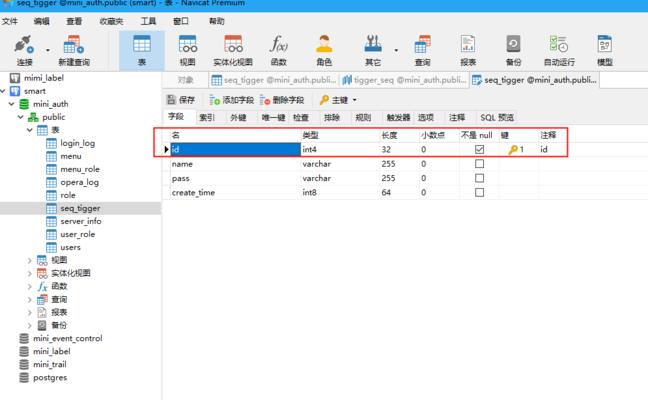Switch to the 外键 foreign keys tab
This screenshot has height=400, width=648.
[x=238, y=117]
